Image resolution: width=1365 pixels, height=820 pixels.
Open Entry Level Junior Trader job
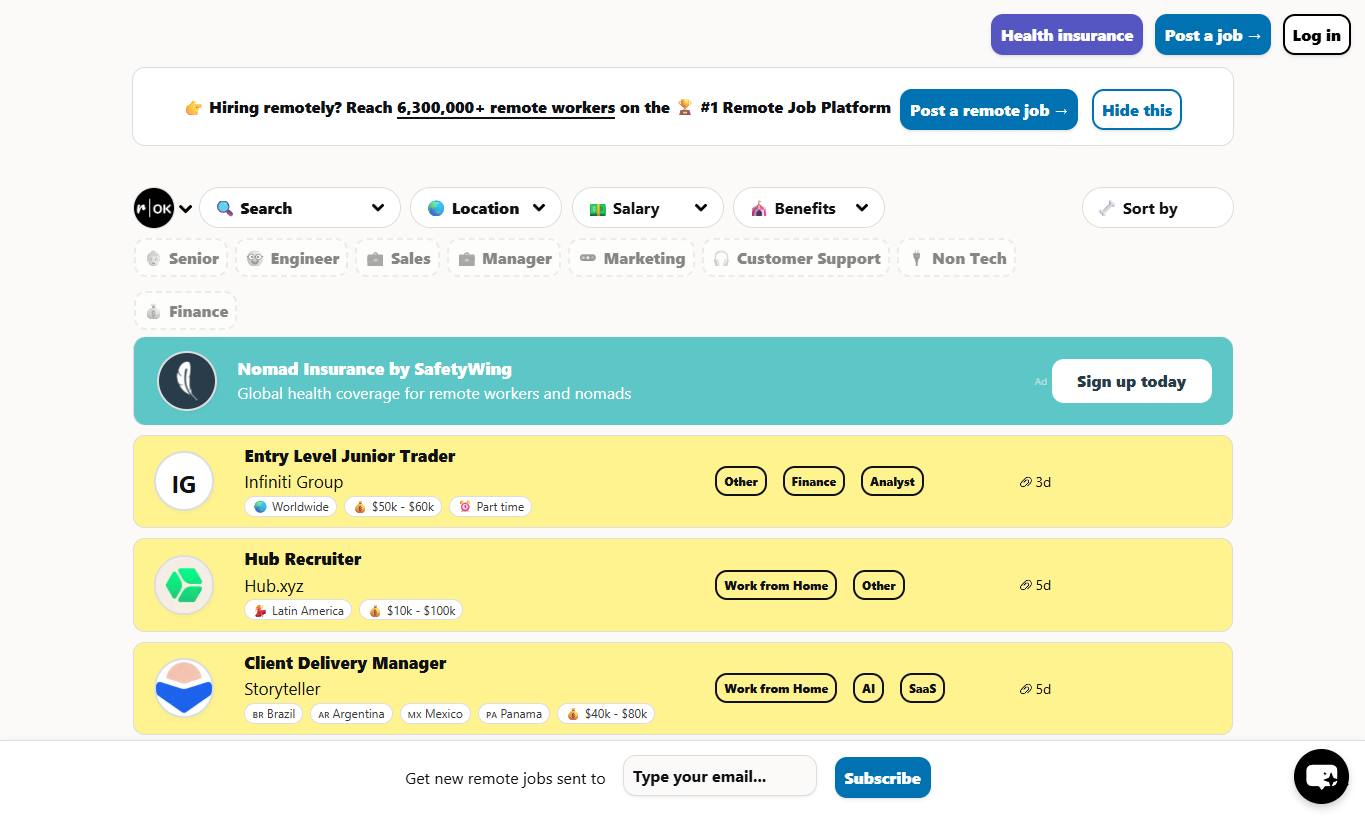tap(350, 456)
